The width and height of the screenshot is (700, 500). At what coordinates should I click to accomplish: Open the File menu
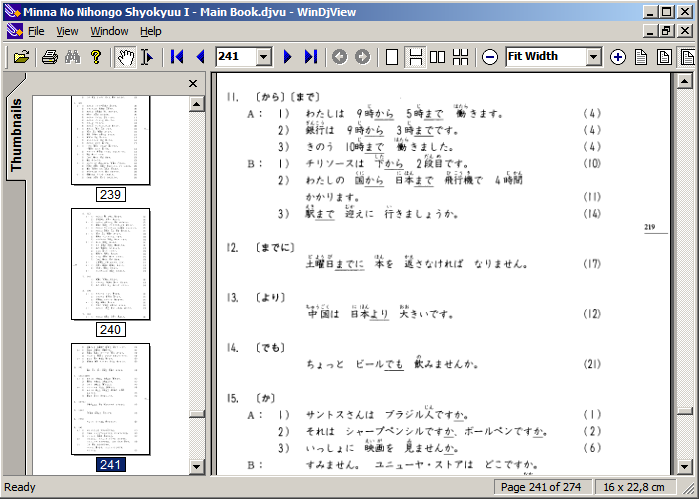36,31
